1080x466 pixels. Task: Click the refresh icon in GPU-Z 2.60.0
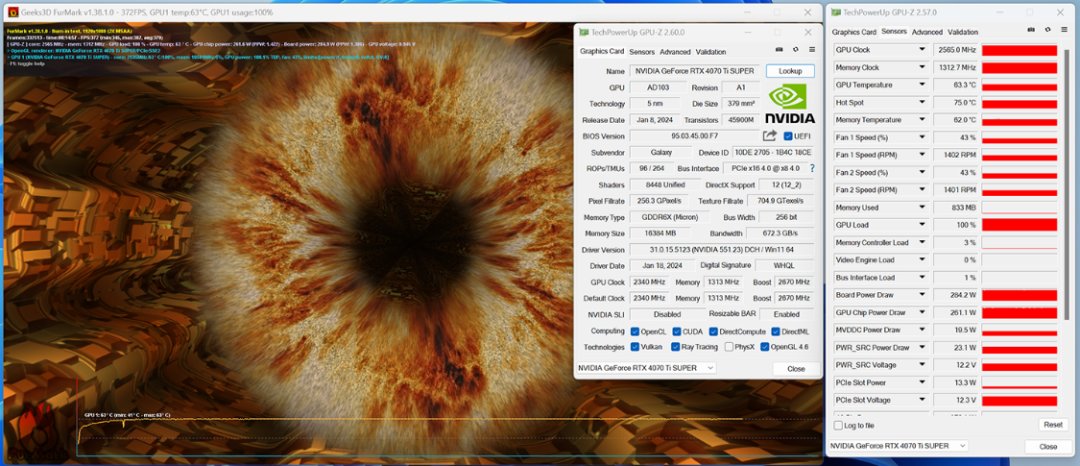(x=796, y=50)
